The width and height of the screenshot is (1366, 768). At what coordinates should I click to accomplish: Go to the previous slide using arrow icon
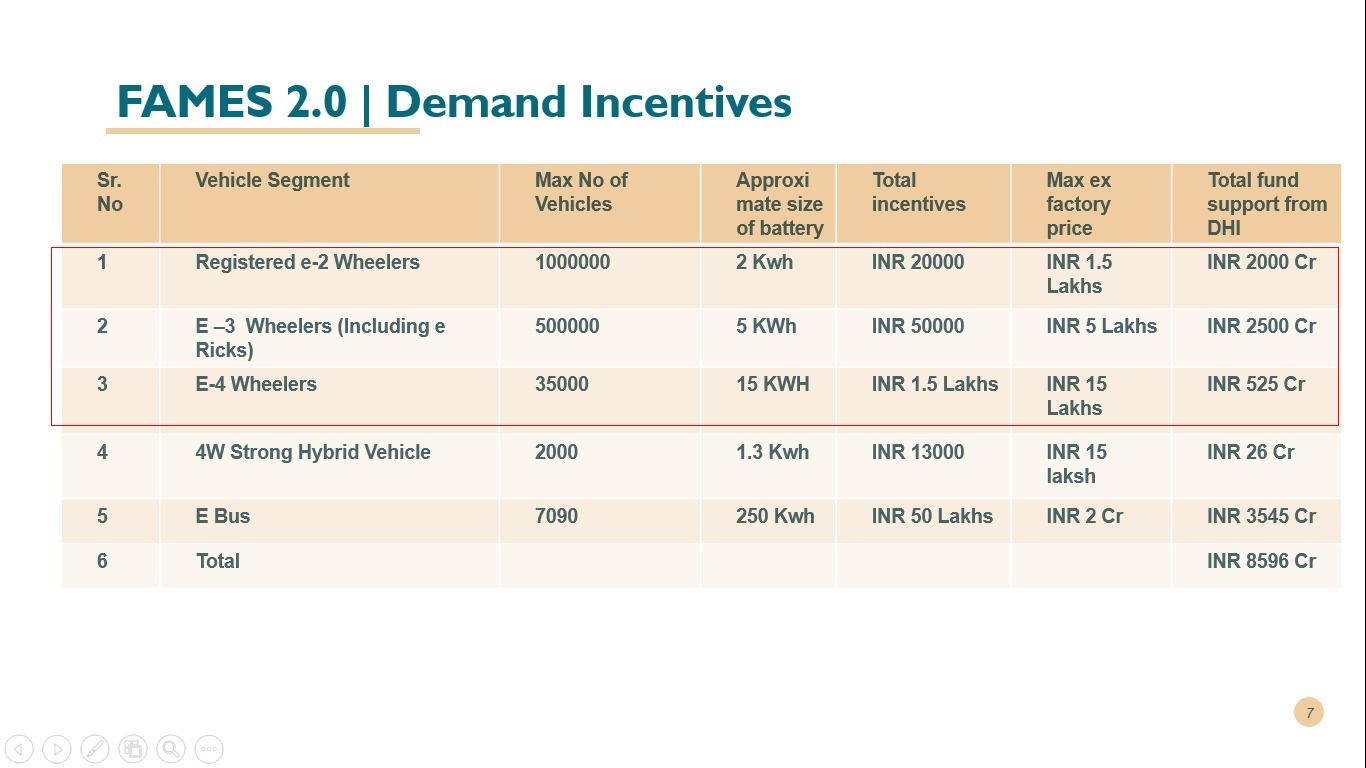19,749
